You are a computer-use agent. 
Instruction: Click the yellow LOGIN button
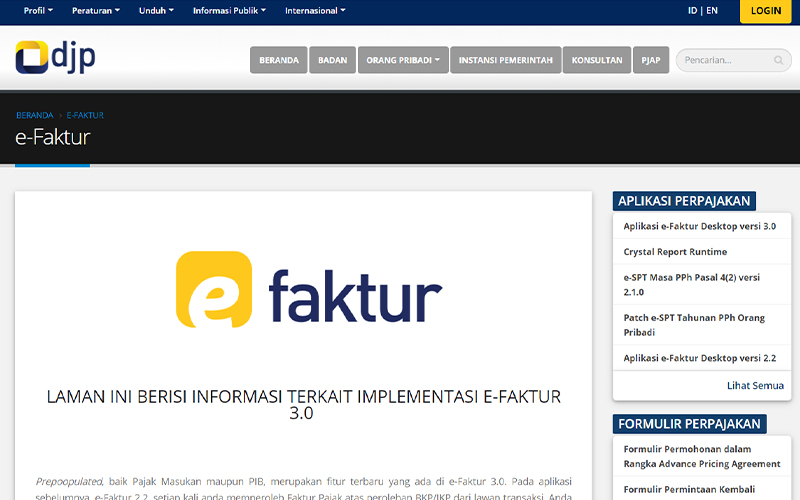click(x=766, y=11)
